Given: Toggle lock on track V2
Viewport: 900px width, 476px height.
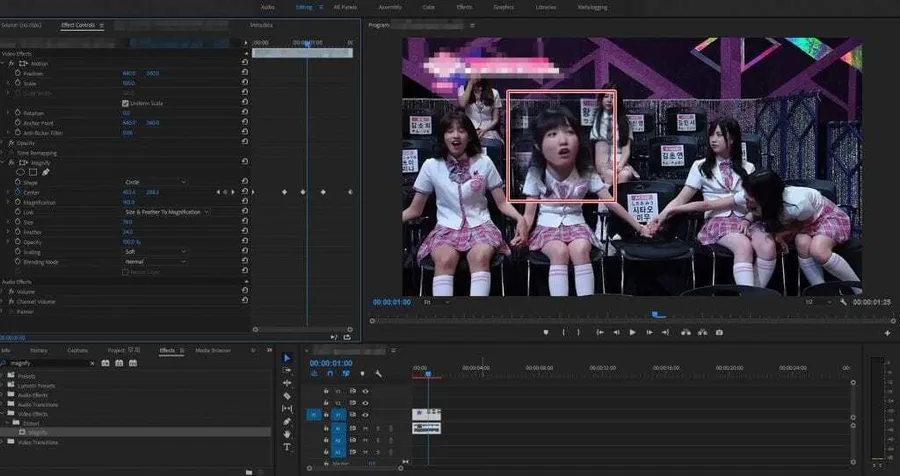Looking at the screenshot, I should (x=325, y=403).
